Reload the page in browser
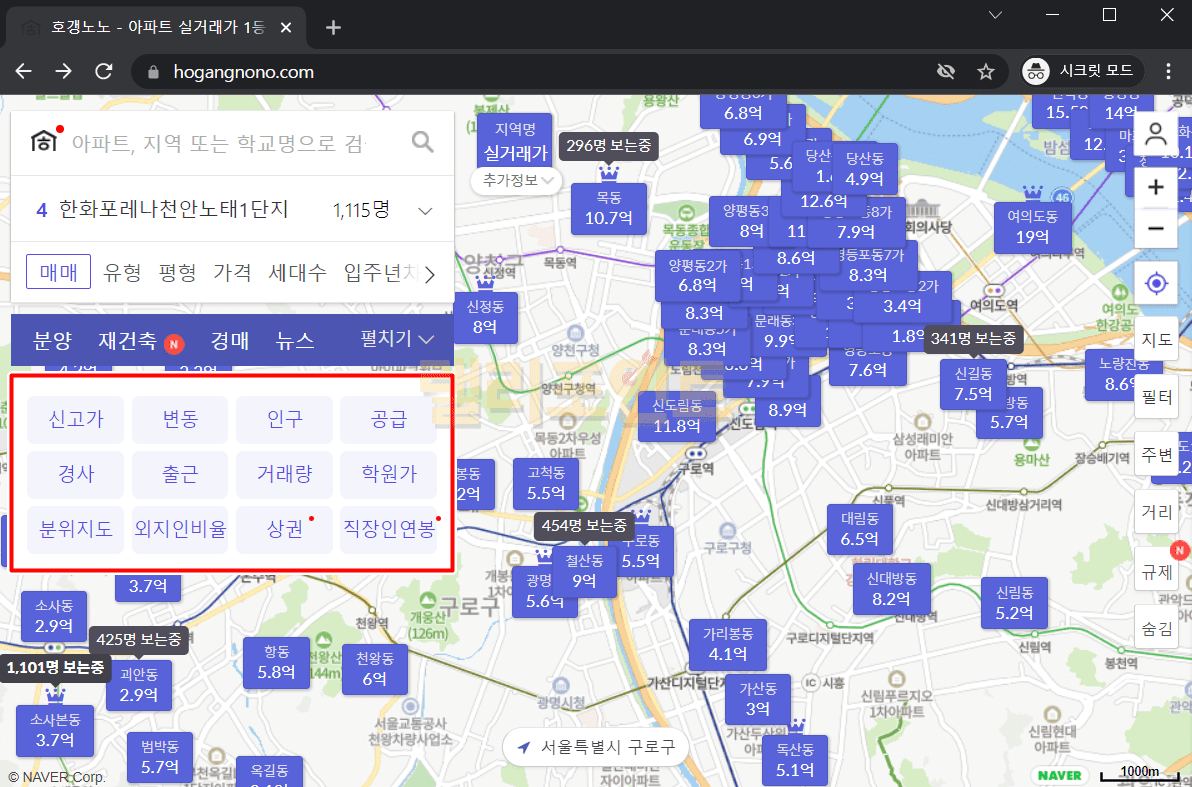The height and width of the screenshot is (787, 1192). (104, 72)
